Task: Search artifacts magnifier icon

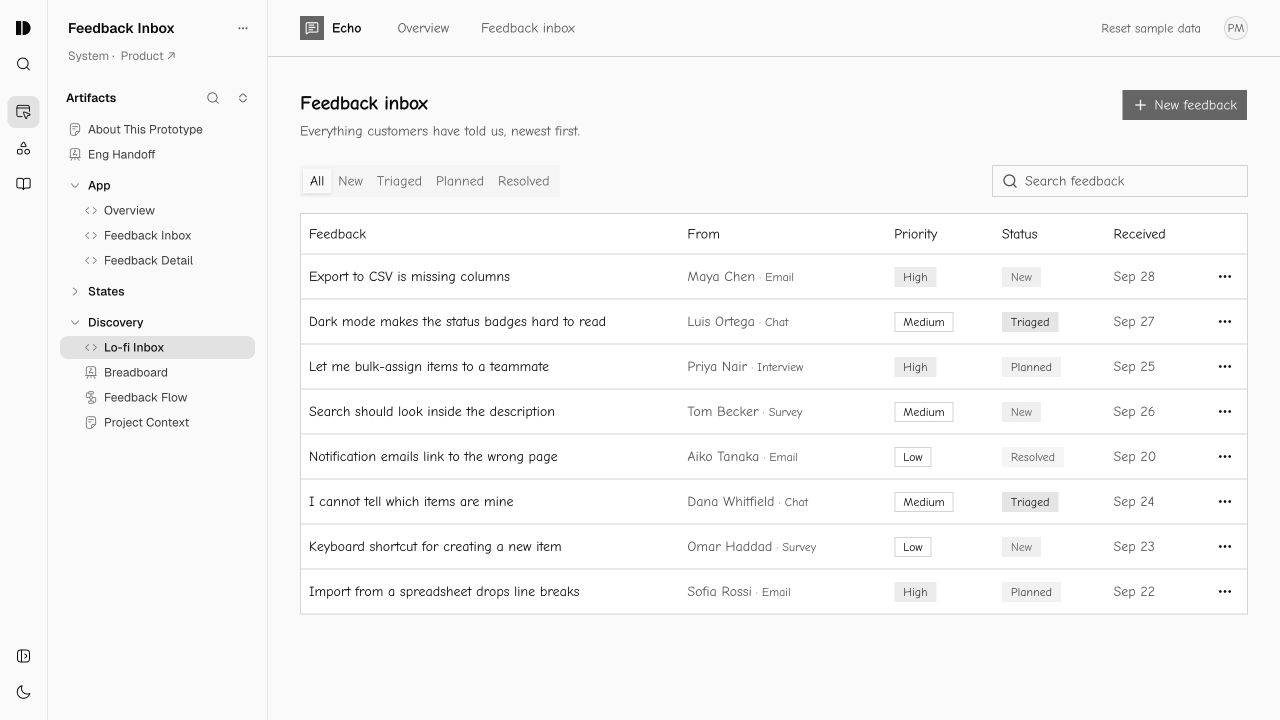Action: click(x=213, y=98)
